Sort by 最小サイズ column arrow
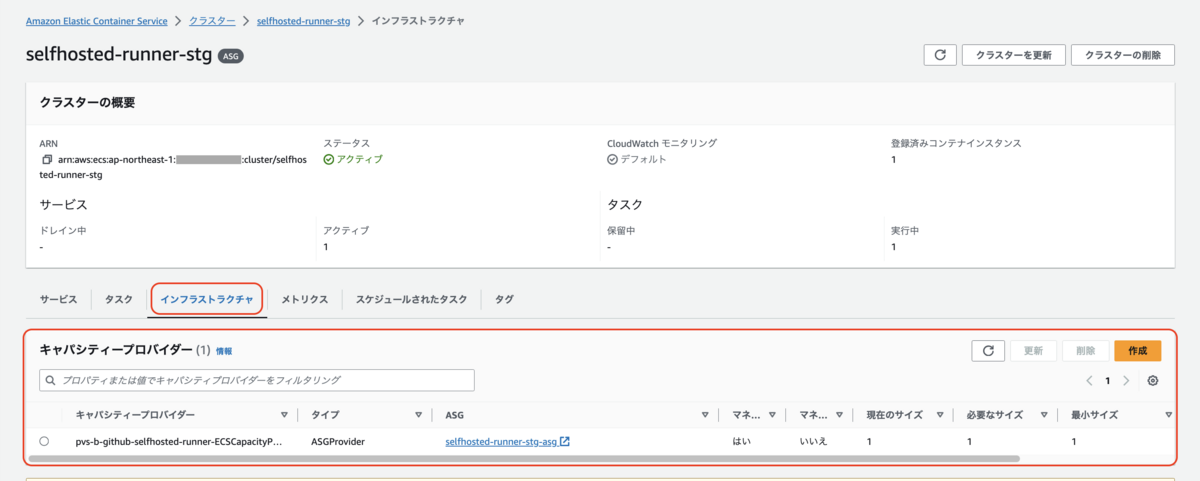This screenshot has width=1200, height=481. coord(1167,414)
